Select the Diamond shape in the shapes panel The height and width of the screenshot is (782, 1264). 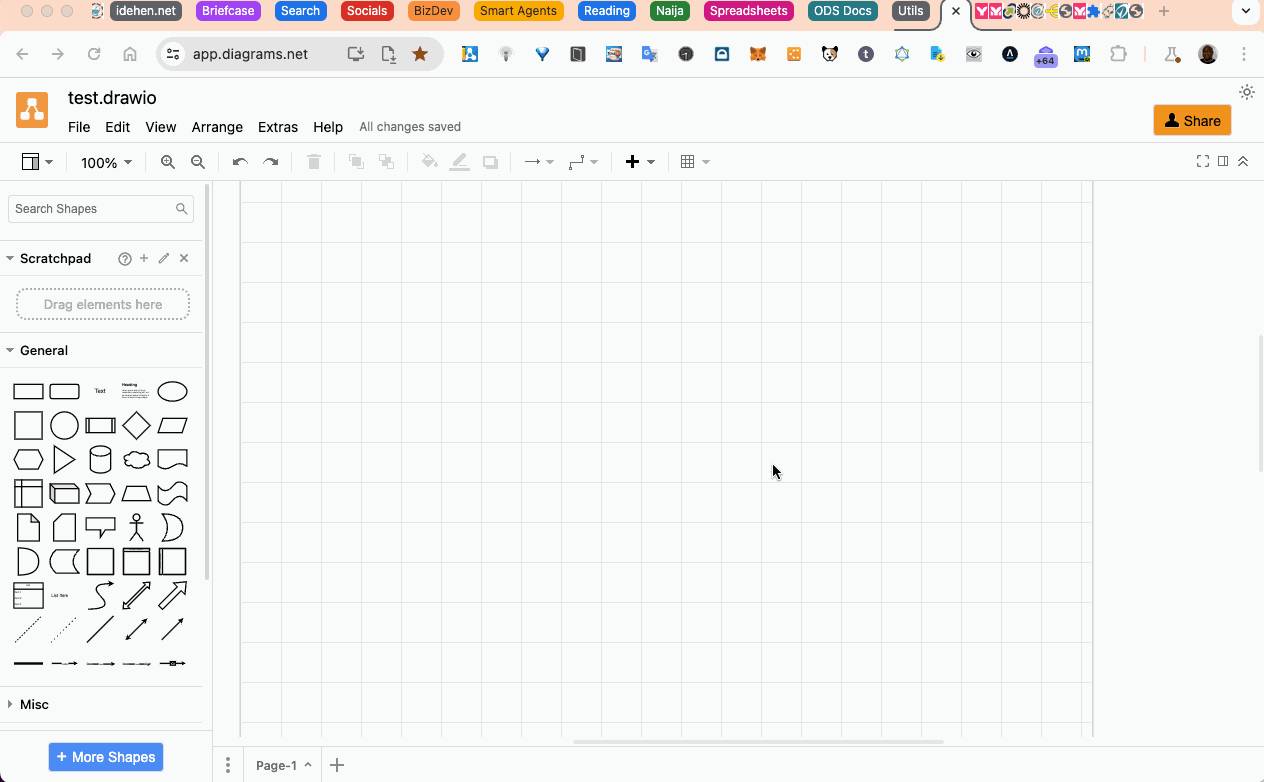coord(136,425)
